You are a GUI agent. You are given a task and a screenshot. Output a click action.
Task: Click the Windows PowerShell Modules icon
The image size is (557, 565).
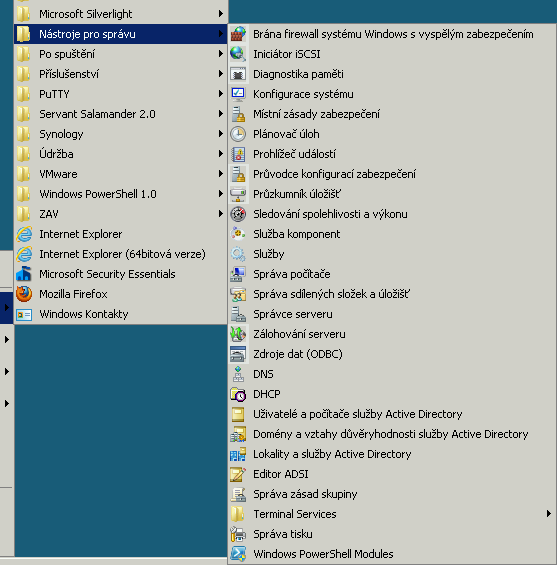(x=238, y=554)
